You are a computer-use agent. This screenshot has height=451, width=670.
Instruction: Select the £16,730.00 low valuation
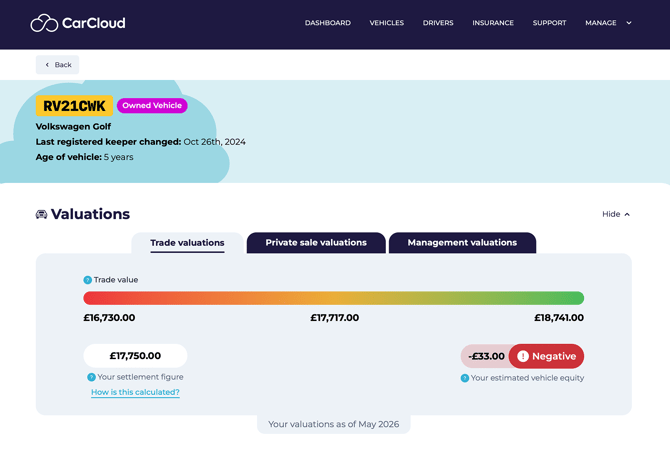(x=109, y=318)
